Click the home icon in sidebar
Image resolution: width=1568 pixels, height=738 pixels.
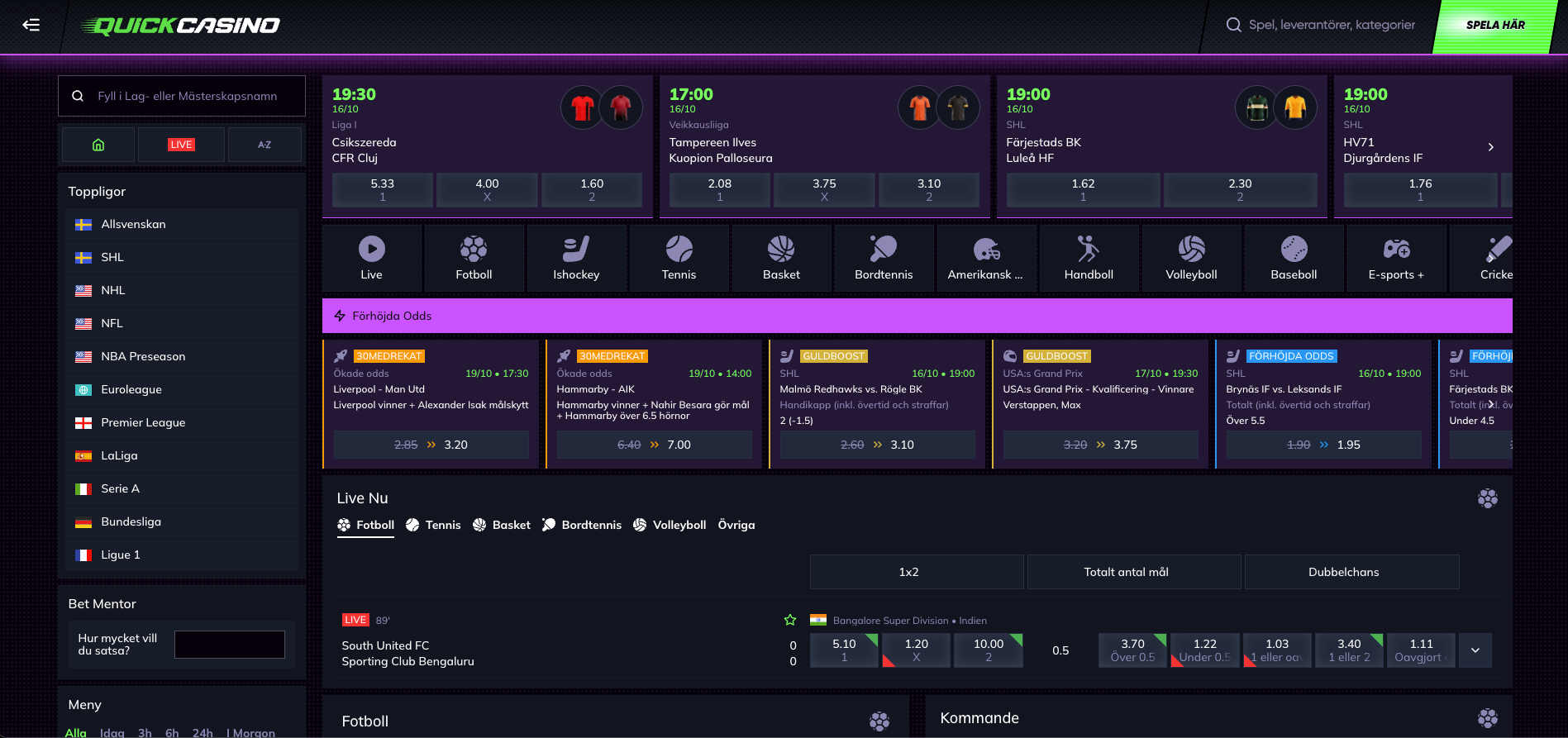(x=98, y=145)
